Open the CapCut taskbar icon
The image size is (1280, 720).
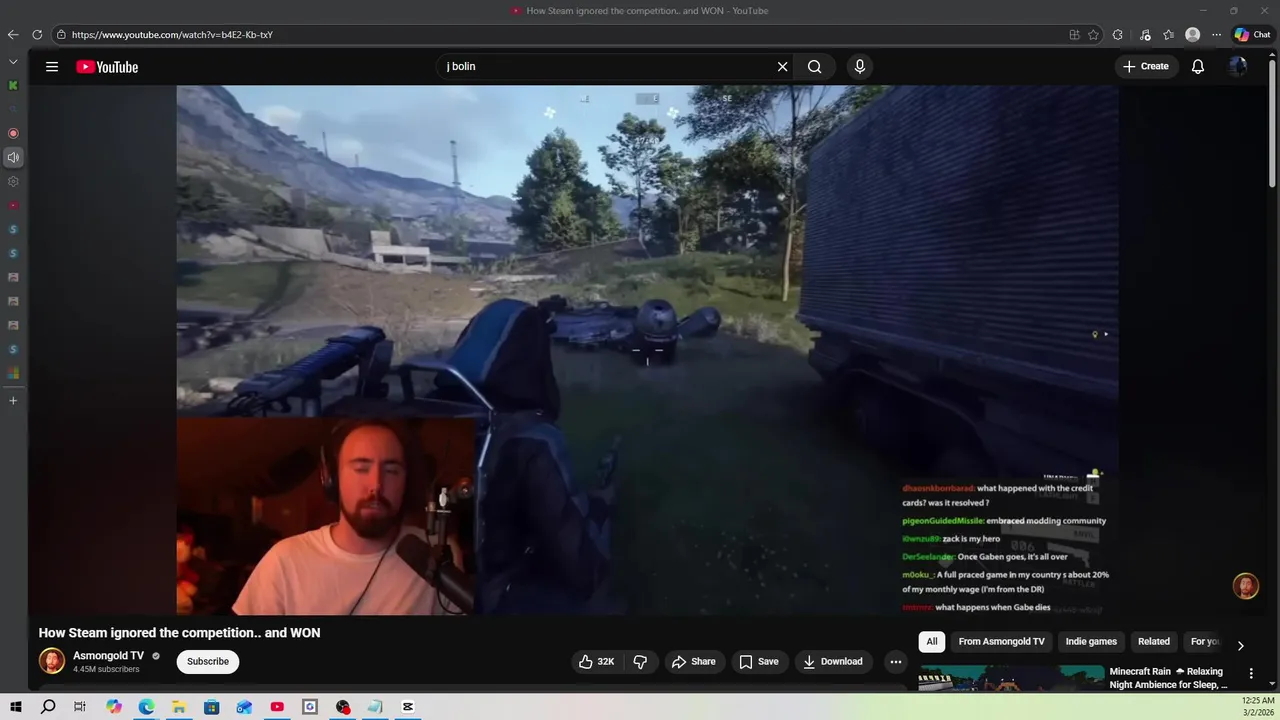pyautogui.click(x=408, y=707)
